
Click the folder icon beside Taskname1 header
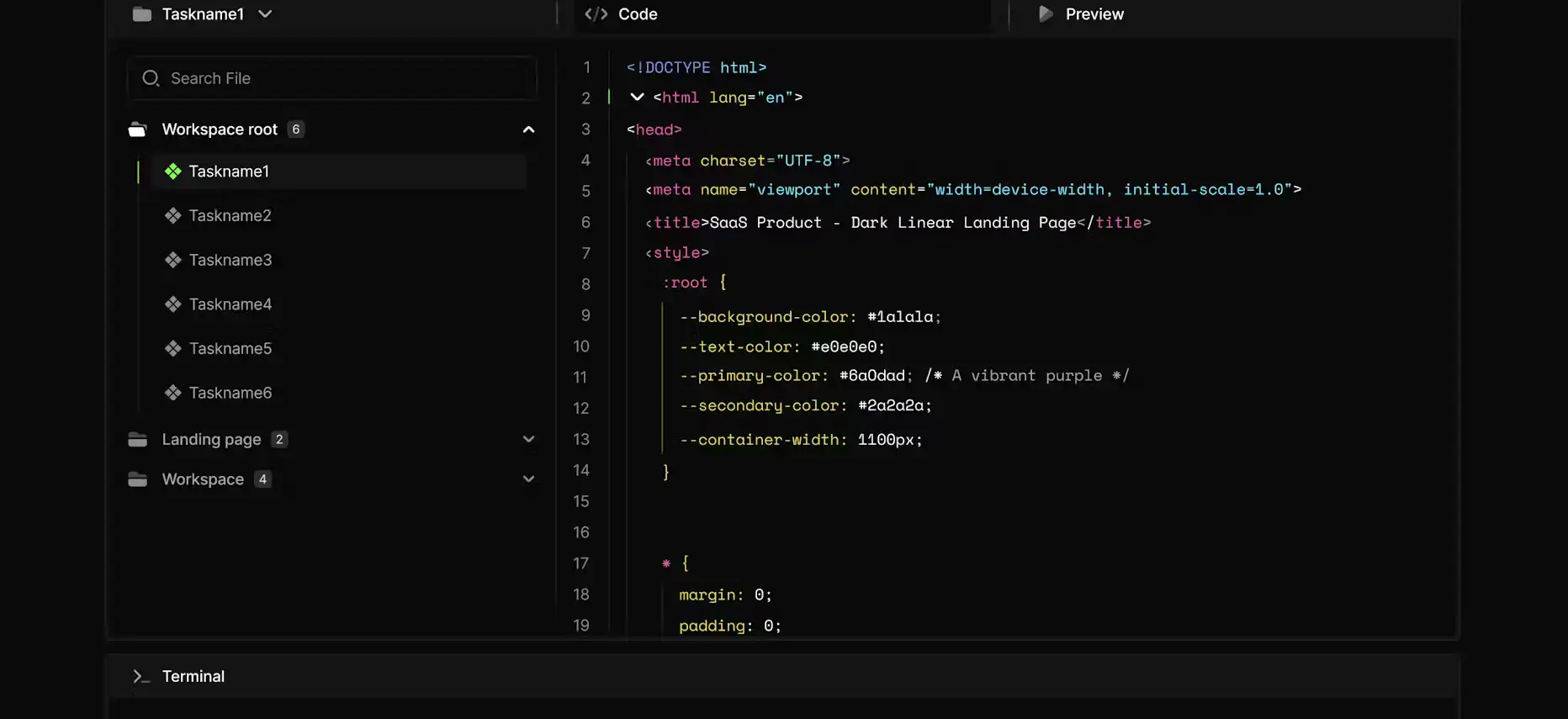click(x=142, y=14)
